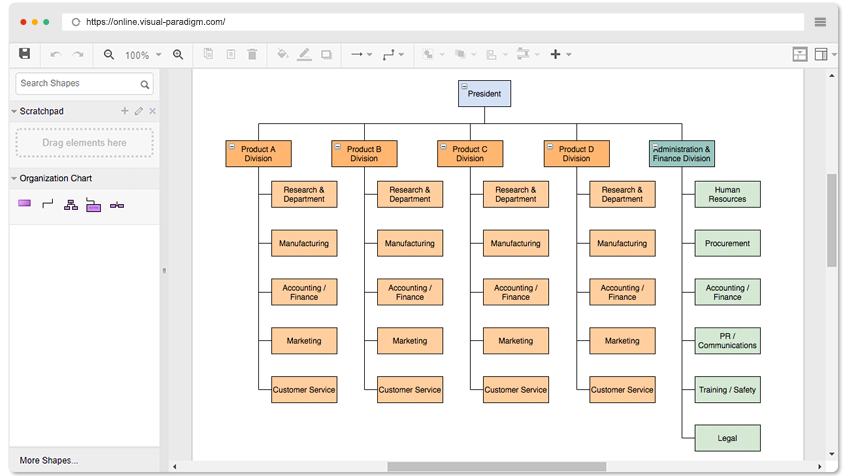Click the vertical scrollbar thumb
Image resolution: width=848 pixels, height=476 pixels.
pyautogui.click(x=832, y=220)
